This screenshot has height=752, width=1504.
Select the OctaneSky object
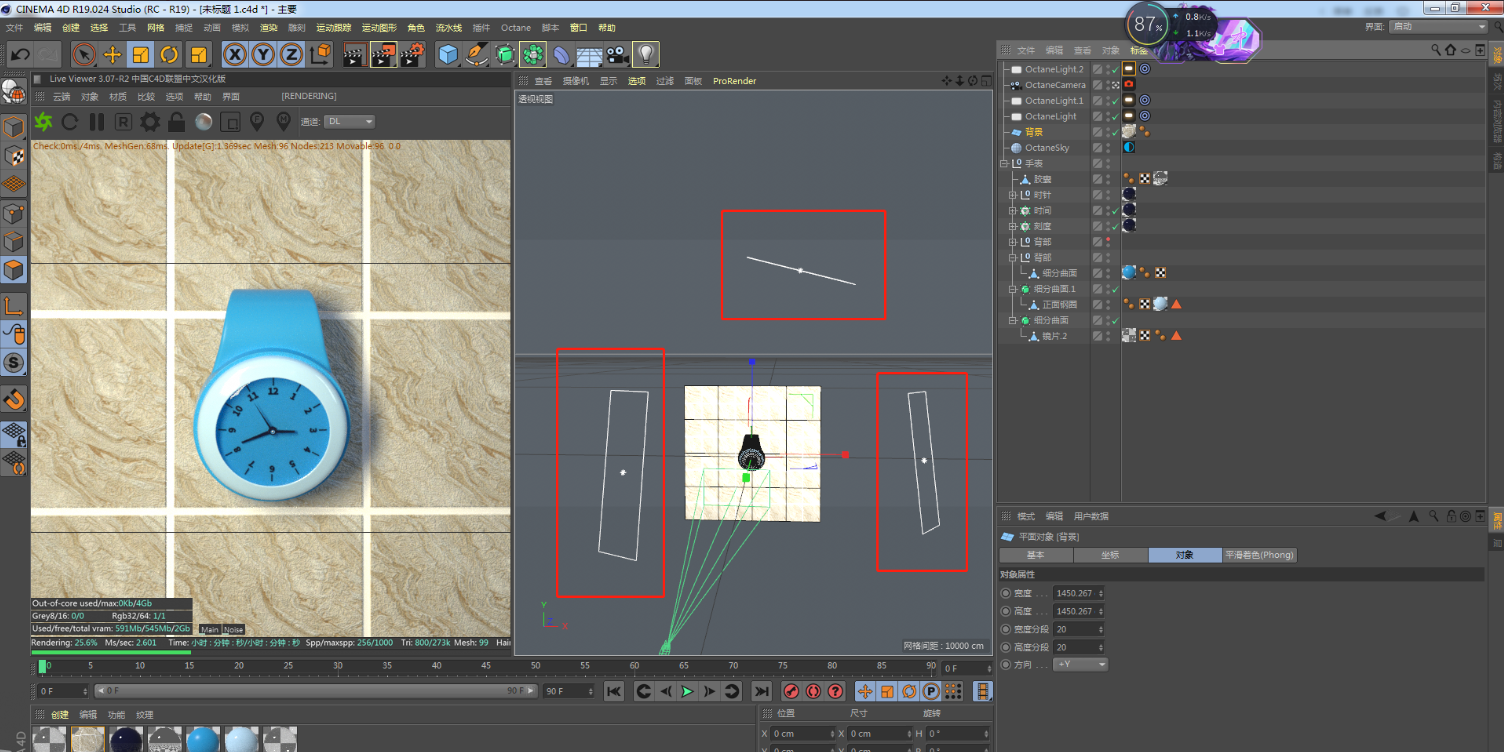click(x=1047, y=148)
